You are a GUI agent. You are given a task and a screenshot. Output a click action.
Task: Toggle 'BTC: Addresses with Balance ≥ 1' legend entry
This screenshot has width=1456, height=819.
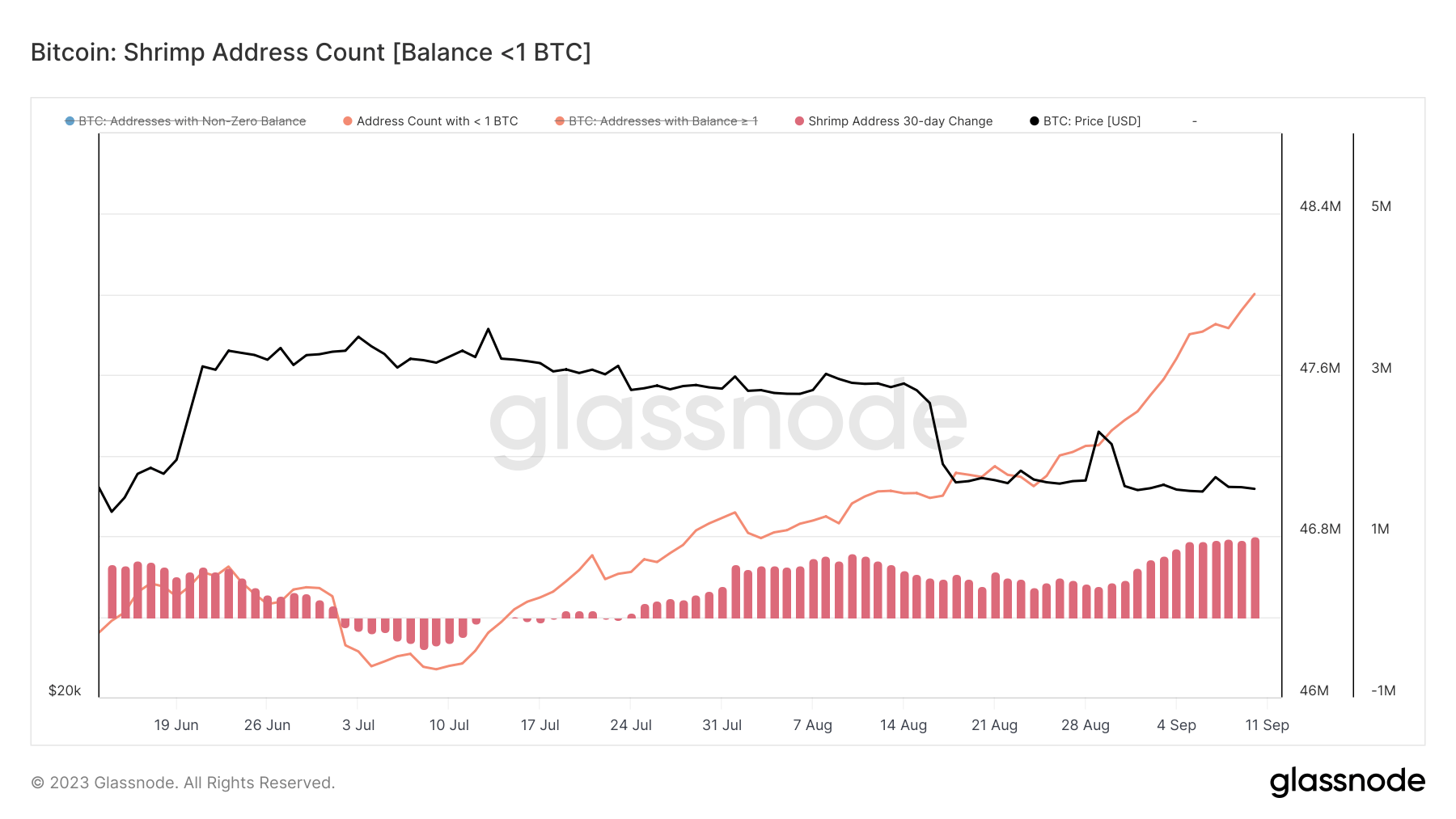[656, 121]
